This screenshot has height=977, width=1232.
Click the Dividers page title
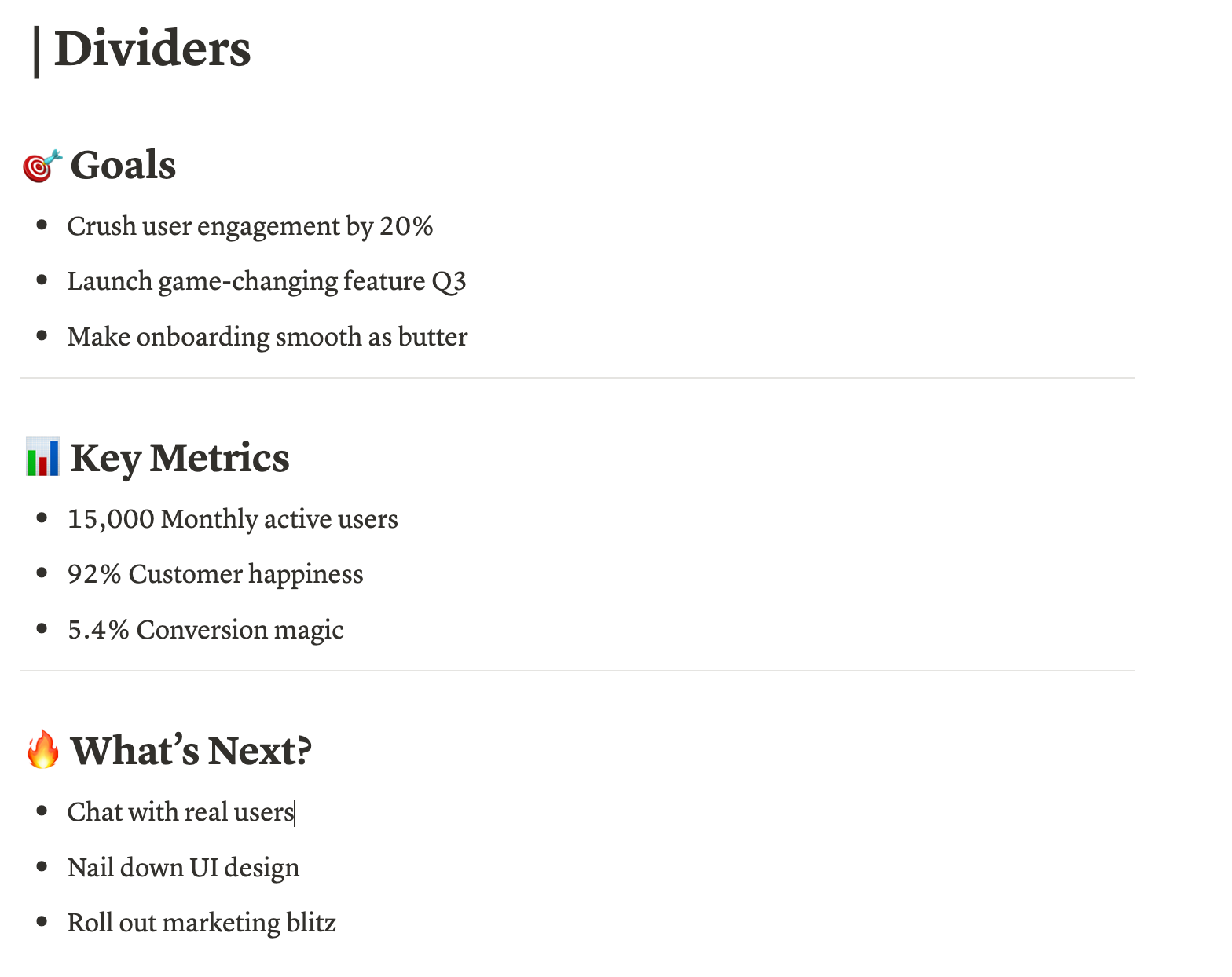(152, 49)
